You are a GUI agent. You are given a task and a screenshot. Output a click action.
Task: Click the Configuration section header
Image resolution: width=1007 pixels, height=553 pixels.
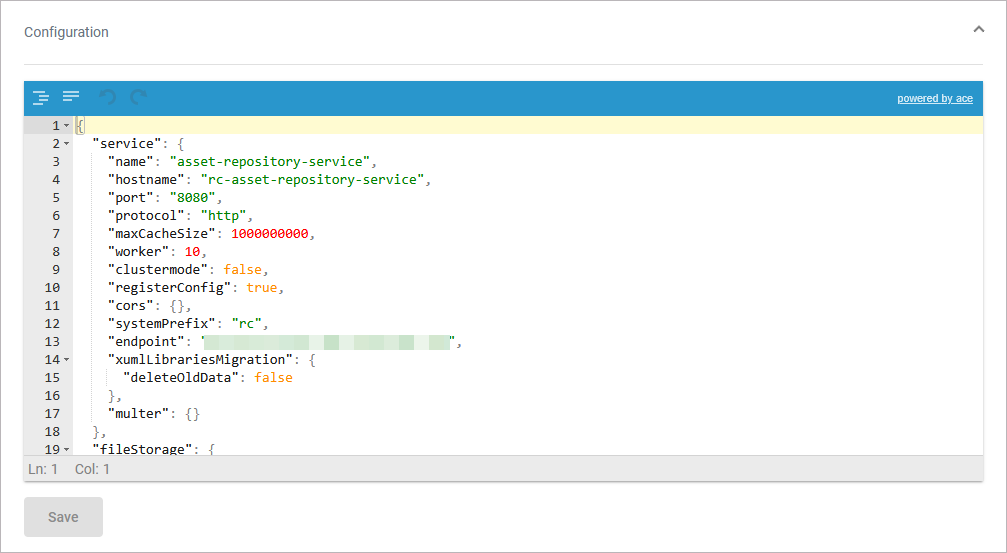pyautogui.click(x=67, y=32)
